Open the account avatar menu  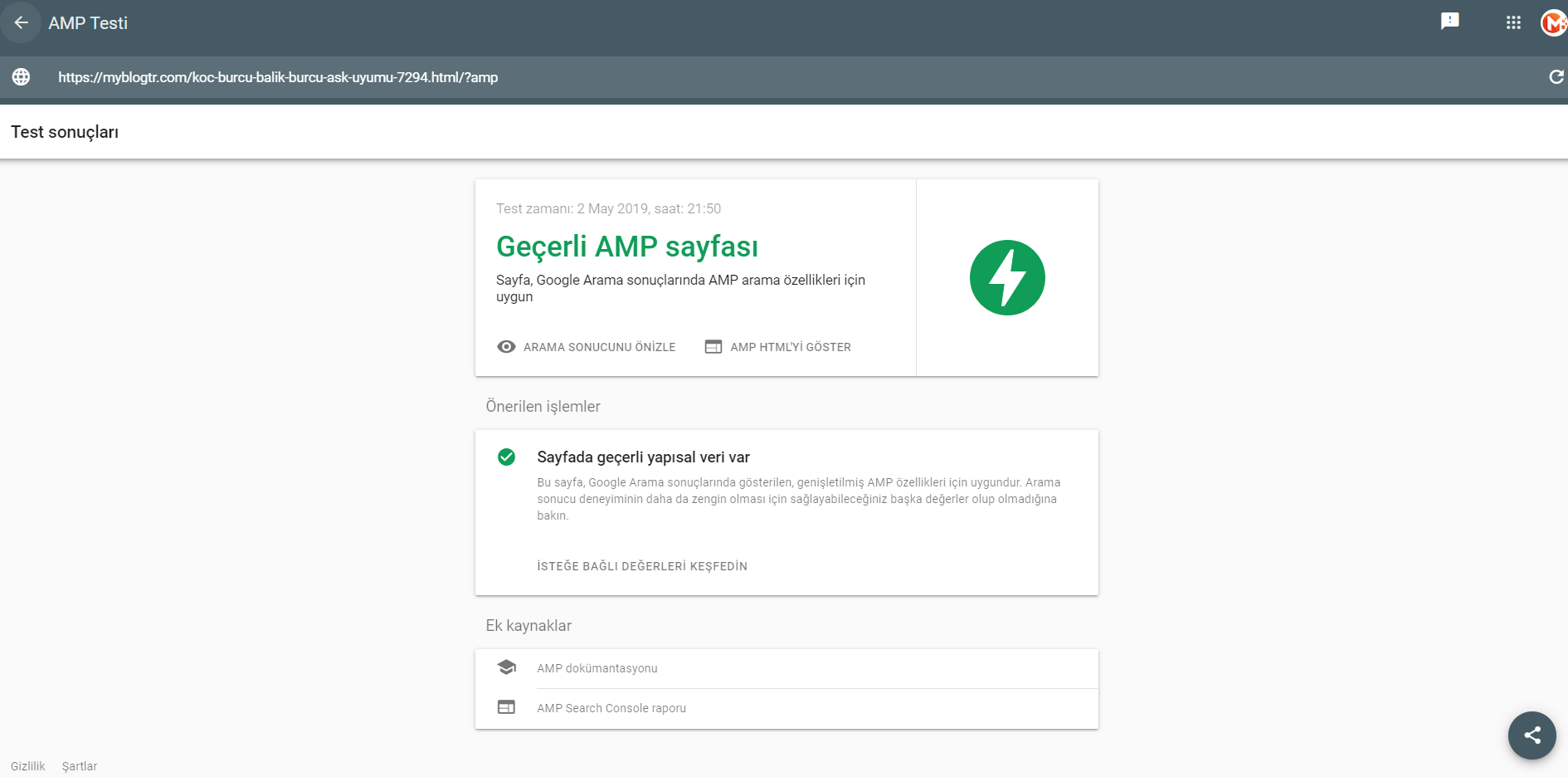coord(1553,22)
